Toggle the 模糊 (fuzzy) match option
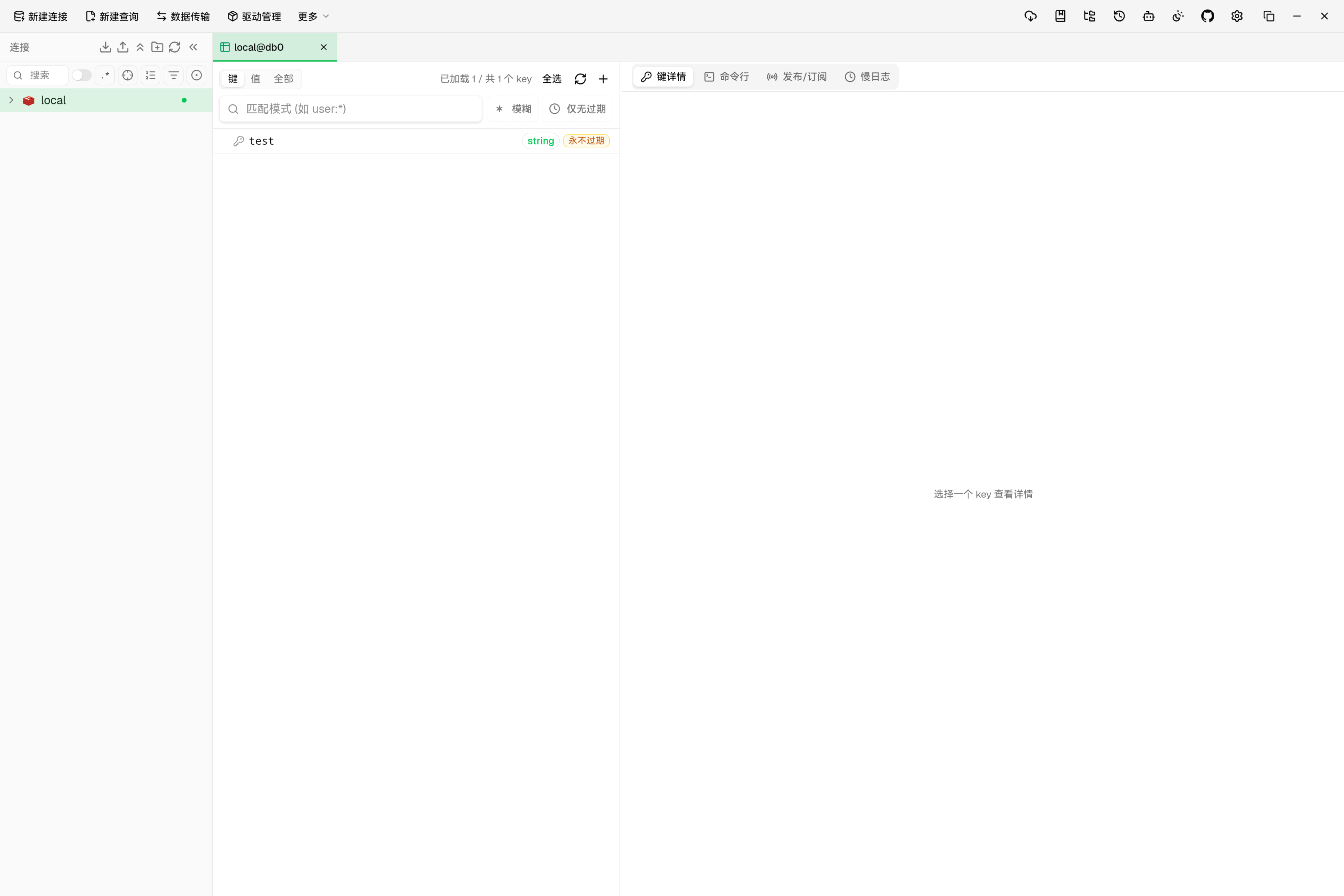This screenshot has height=896, width=1344. click(x=513, y=109)
